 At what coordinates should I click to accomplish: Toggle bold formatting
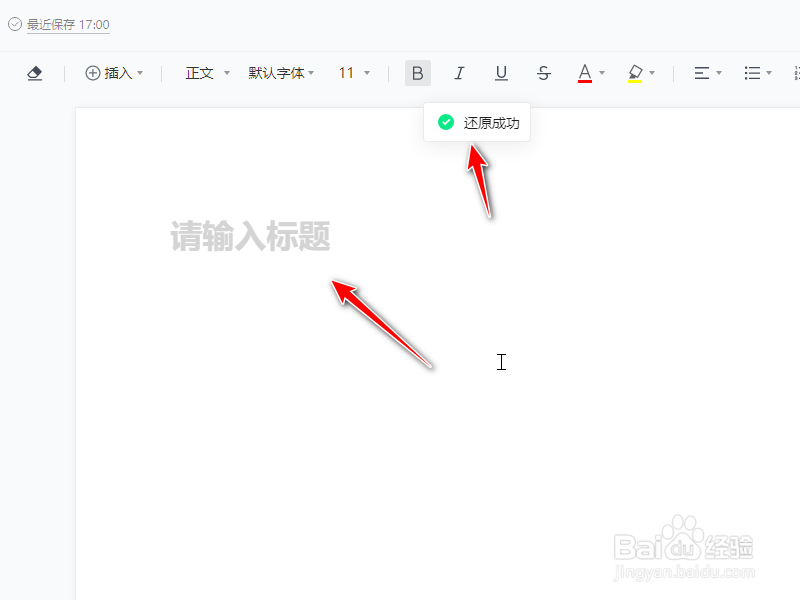point(417,73)
